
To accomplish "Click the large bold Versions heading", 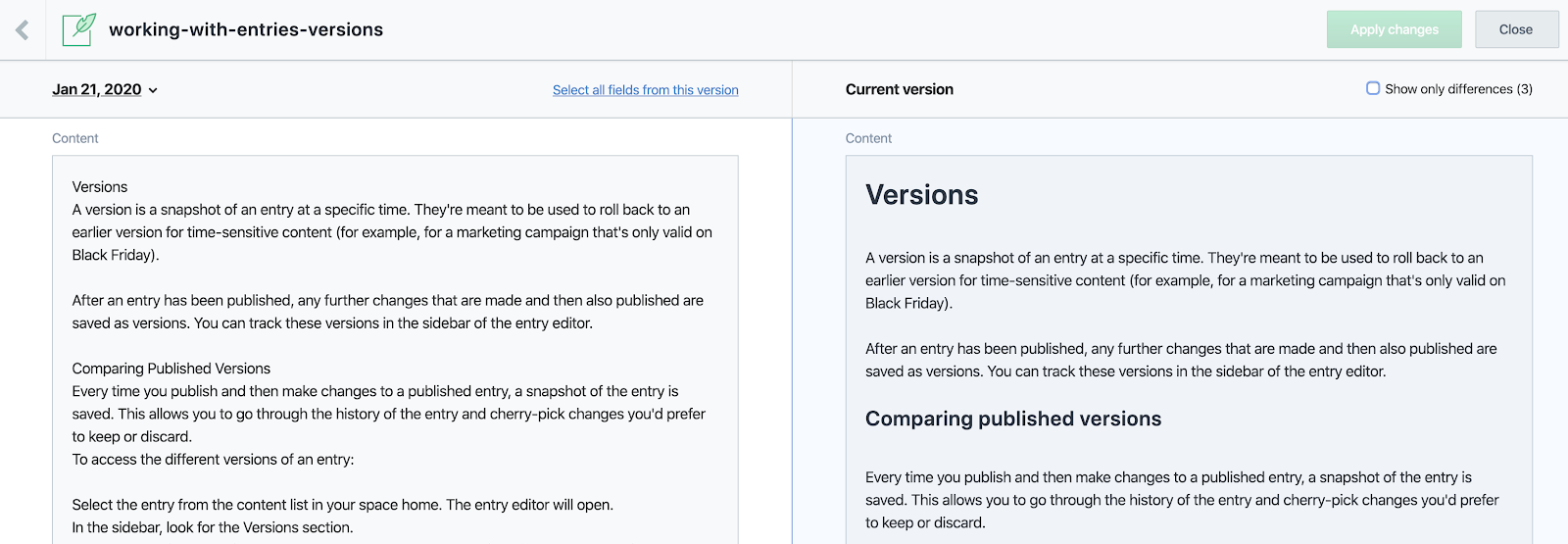I will click(x=921, y=195).
